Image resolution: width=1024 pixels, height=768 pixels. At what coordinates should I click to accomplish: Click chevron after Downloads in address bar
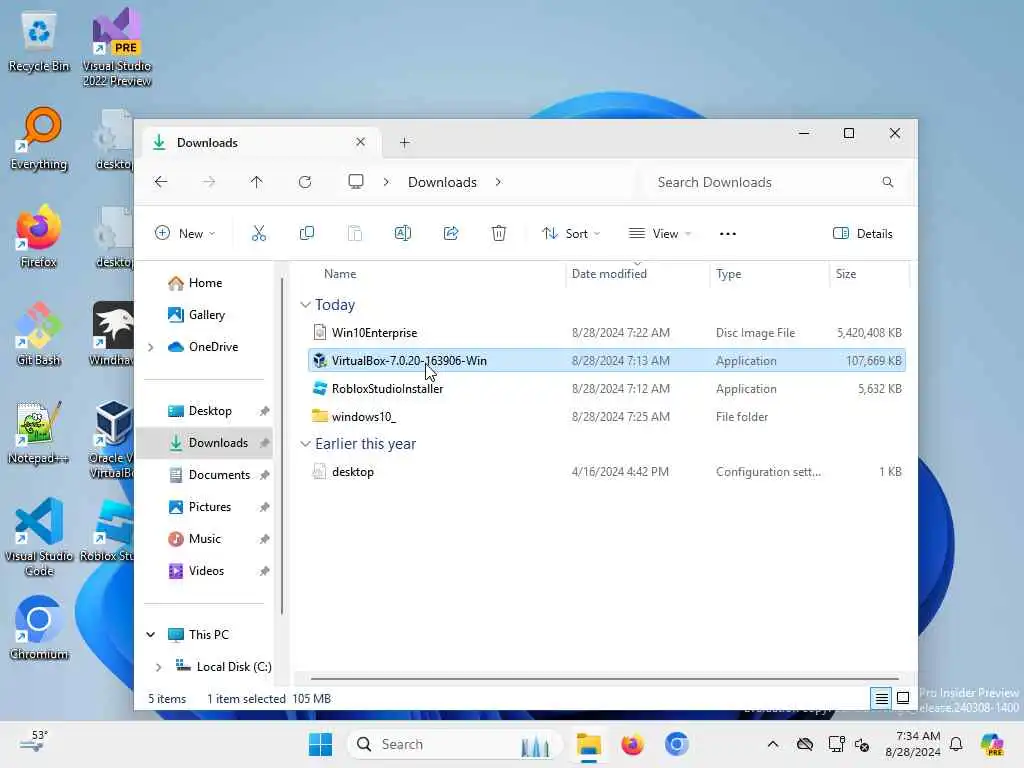(498, 182)
